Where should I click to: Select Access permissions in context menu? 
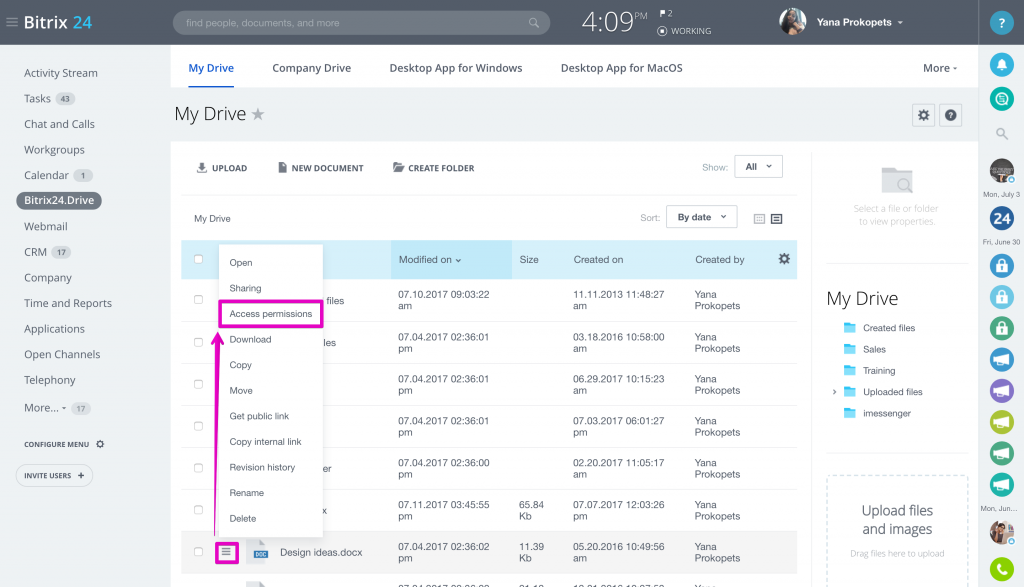coord(270,313)
